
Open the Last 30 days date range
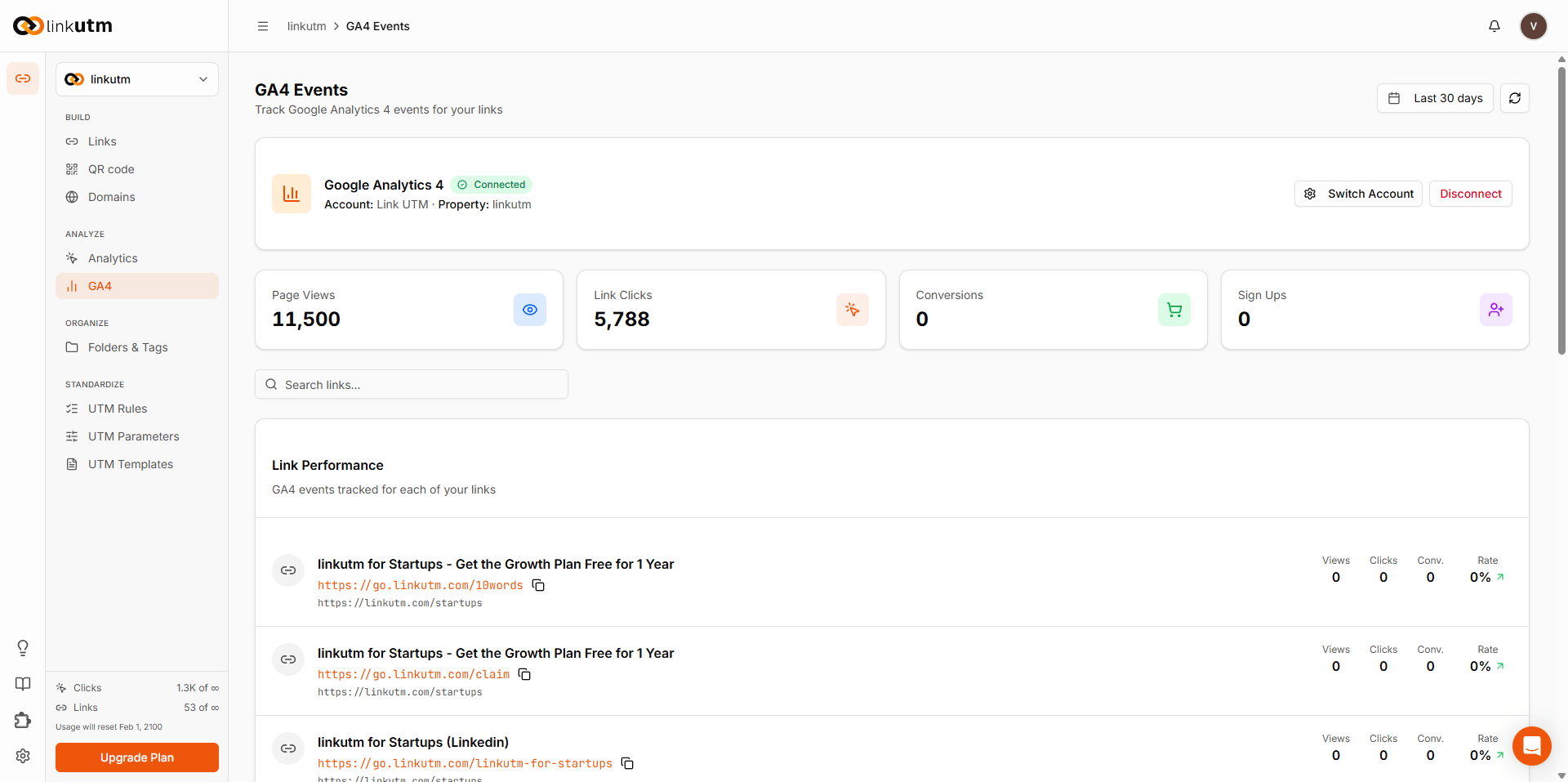coord(1435,98)
